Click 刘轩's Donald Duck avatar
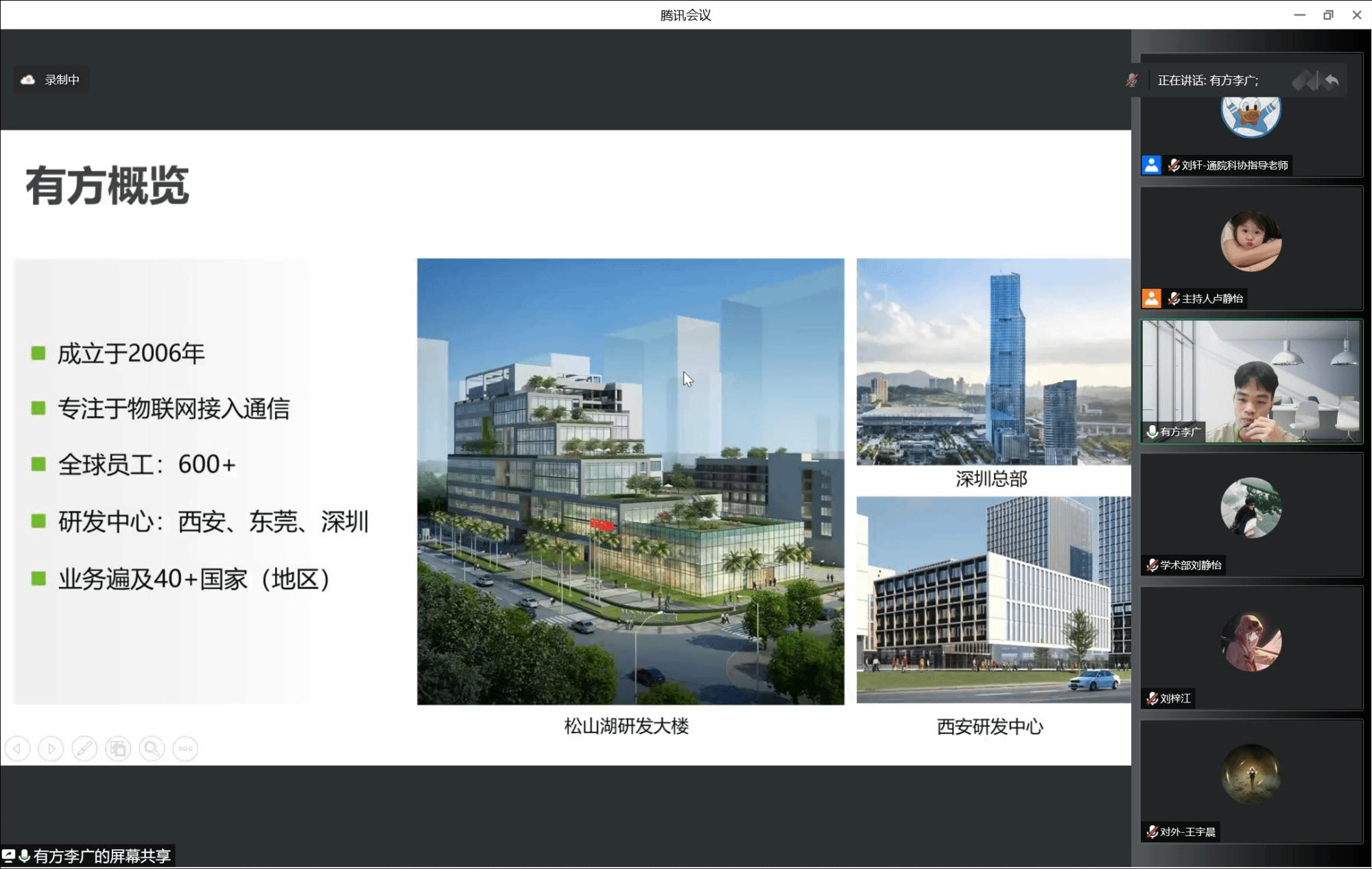Viewport: 1372px width, 869px height. 1251,115
